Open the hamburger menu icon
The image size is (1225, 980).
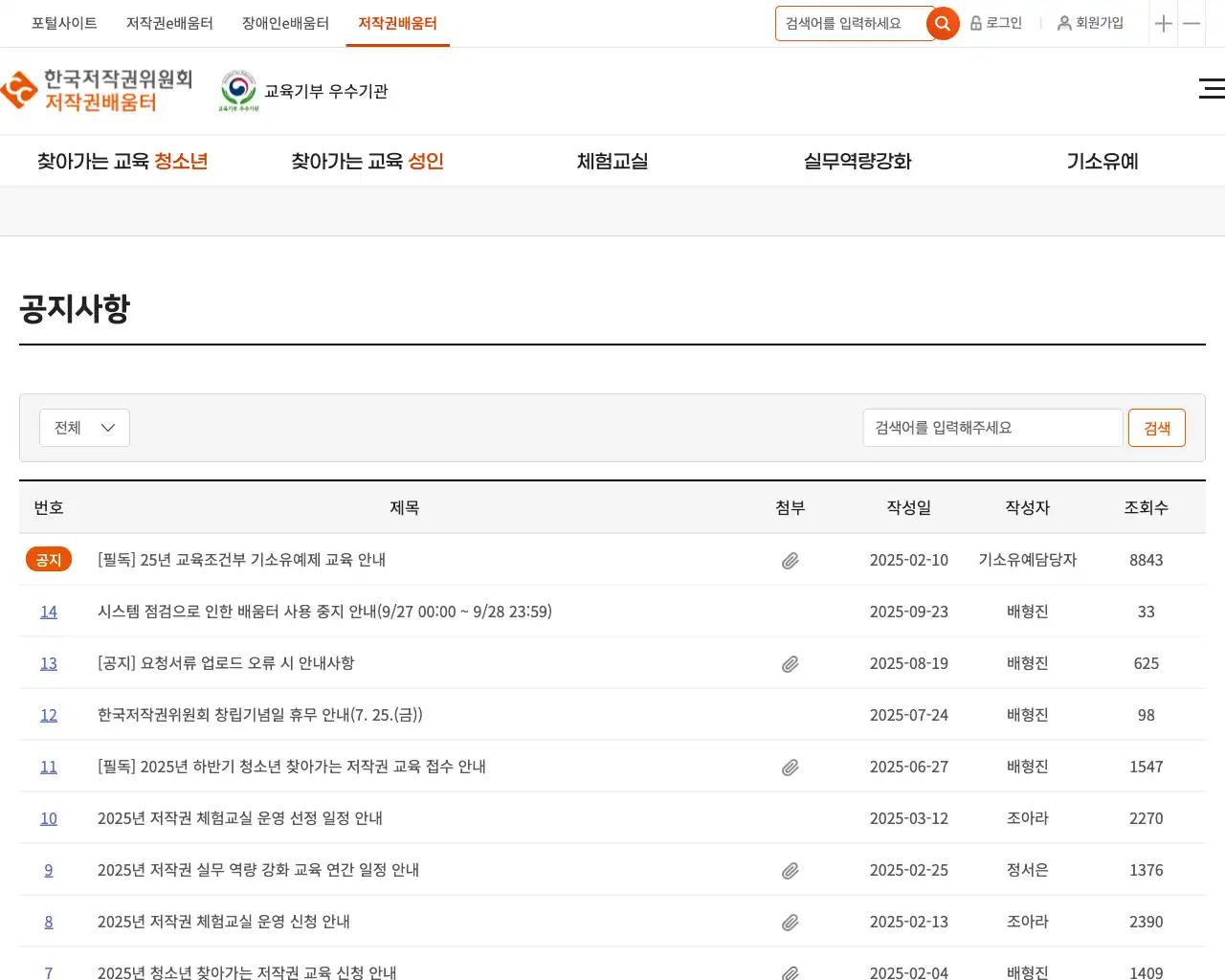[x=1211, y=89]
